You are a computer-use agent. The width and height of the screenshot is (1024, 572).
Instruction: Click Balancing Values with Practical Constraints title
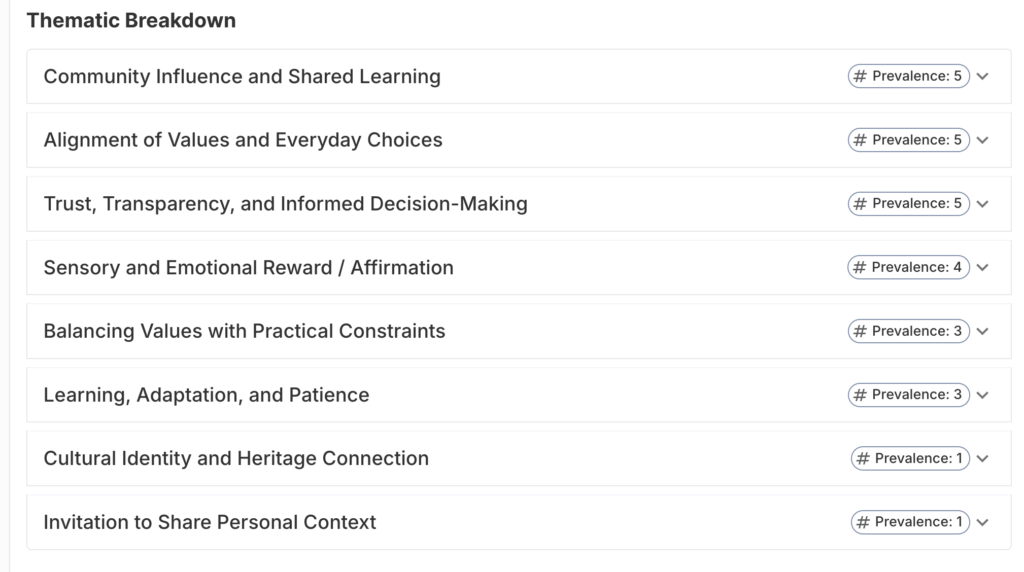(x=244, y=331)
